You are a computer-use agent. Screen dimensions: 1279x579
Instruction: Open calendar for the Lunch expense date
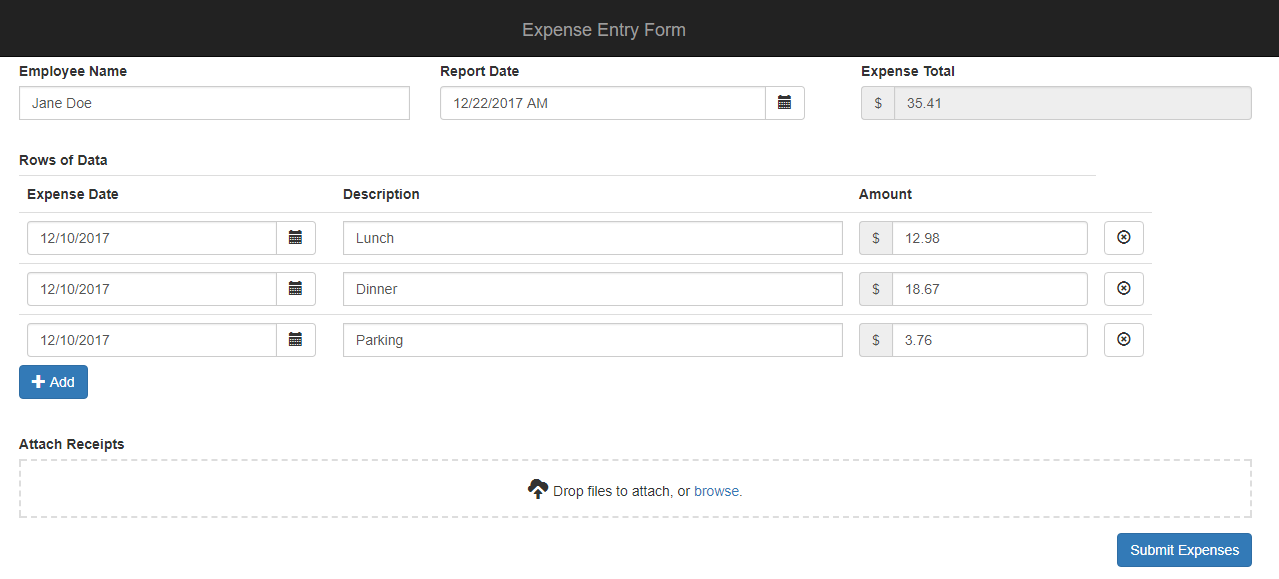295,238
